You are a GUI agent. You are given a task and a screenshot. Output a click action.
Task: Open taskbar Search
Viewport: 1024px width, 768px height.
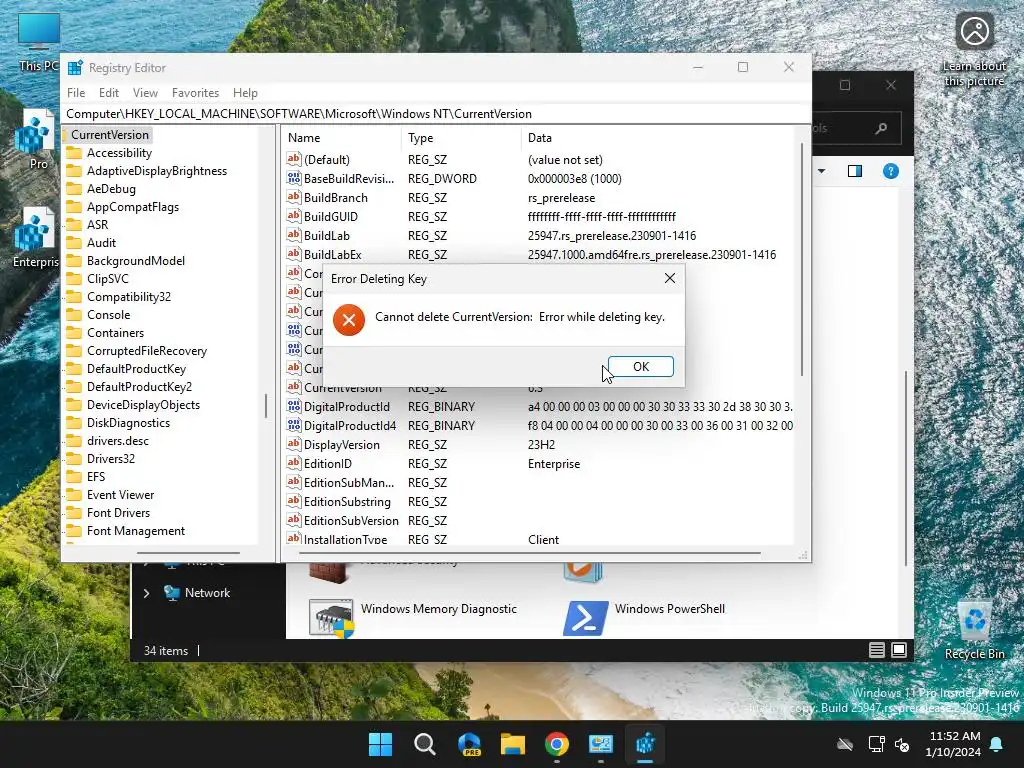pyautogui.click(x=424, y=744)
